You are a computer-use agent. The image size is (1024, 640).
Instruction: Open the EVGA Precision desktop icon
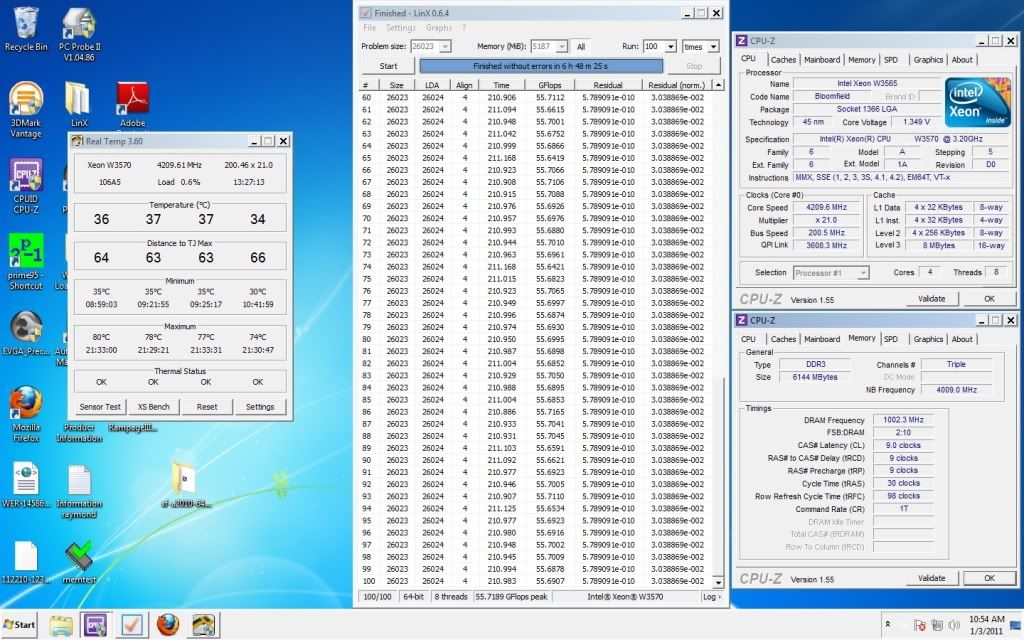26,333
